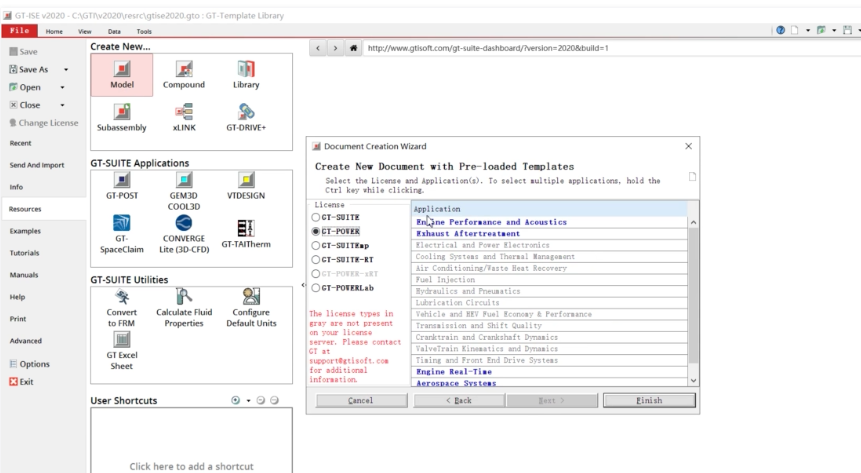Switch to the Tools ribbon tab
861x473 pixels.
click(144, 31)
